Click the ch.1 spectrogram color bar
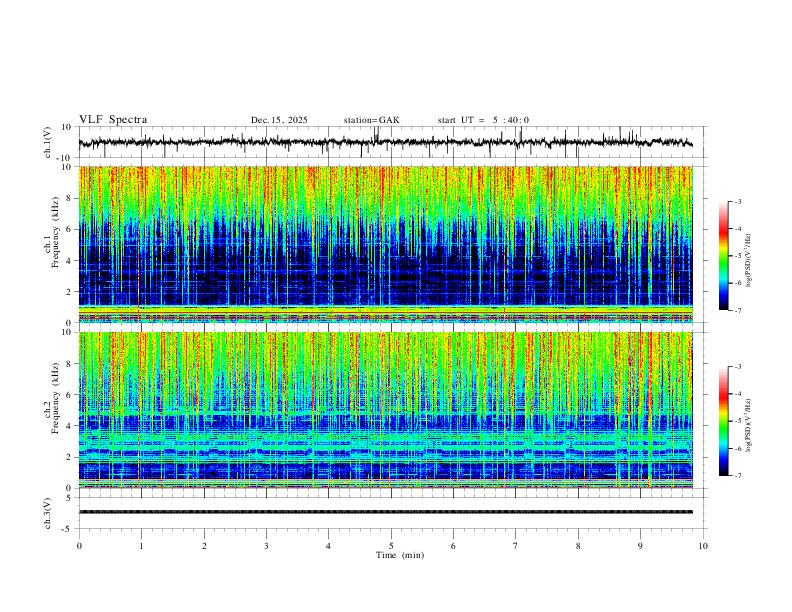Viewport: 792px width, 612px height. [x=724, y=255]
